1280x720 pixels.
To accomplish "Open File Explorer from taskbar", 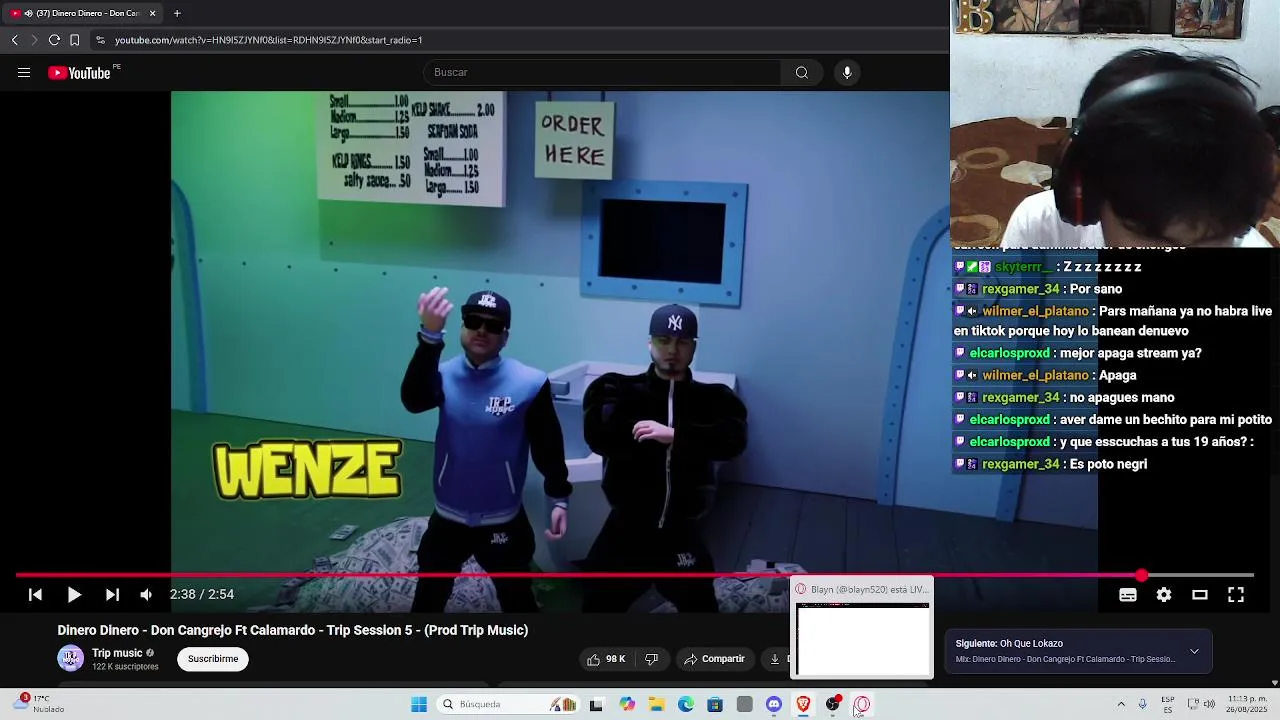I will (x=657, y=704).
